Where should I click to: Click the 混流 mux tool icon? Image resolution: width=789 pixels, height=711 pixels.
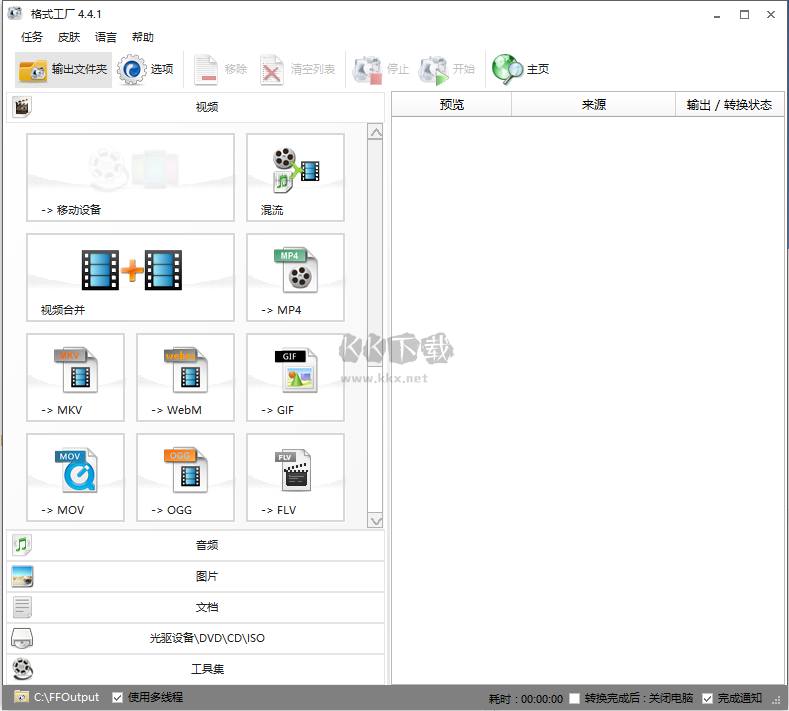pos(295,177)
